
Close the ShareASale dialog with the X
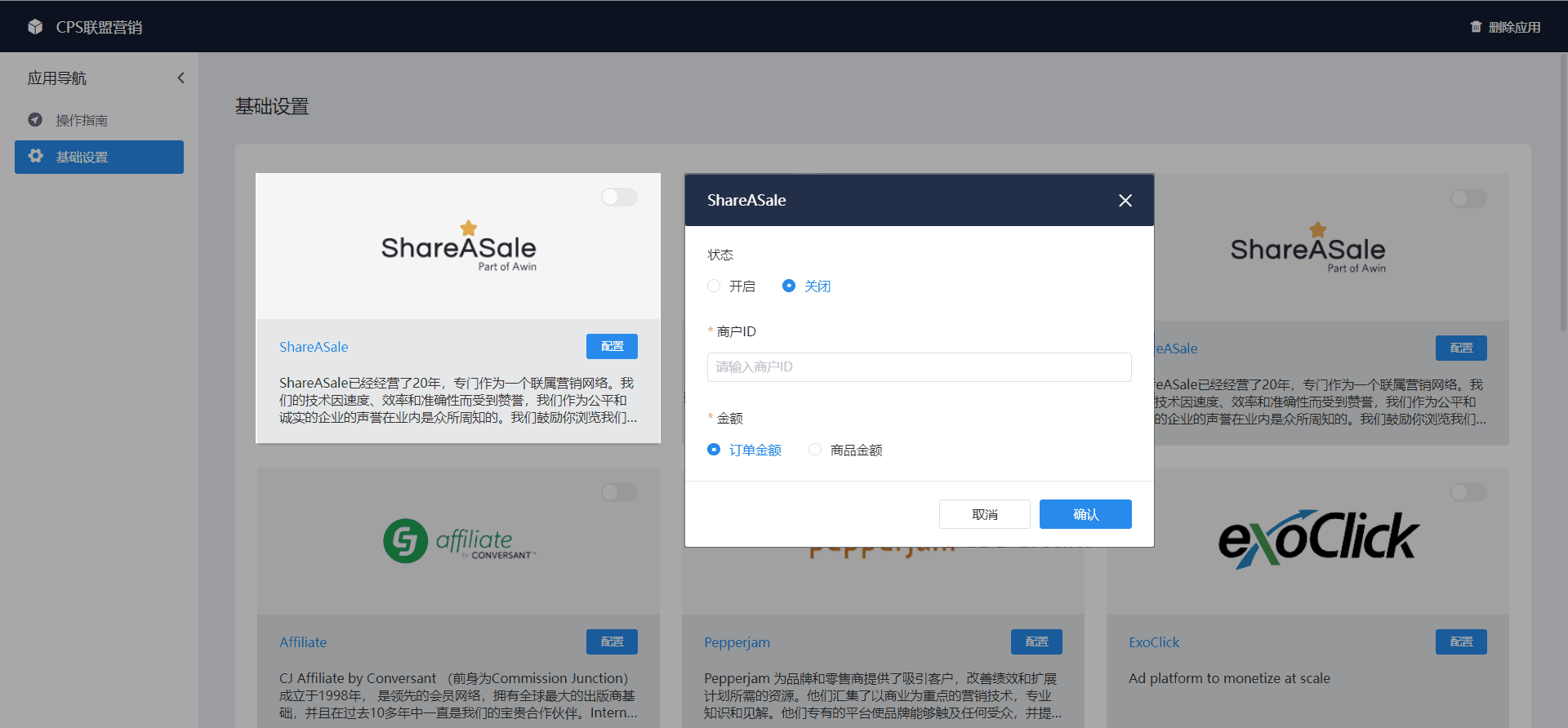coord(1125,200)
